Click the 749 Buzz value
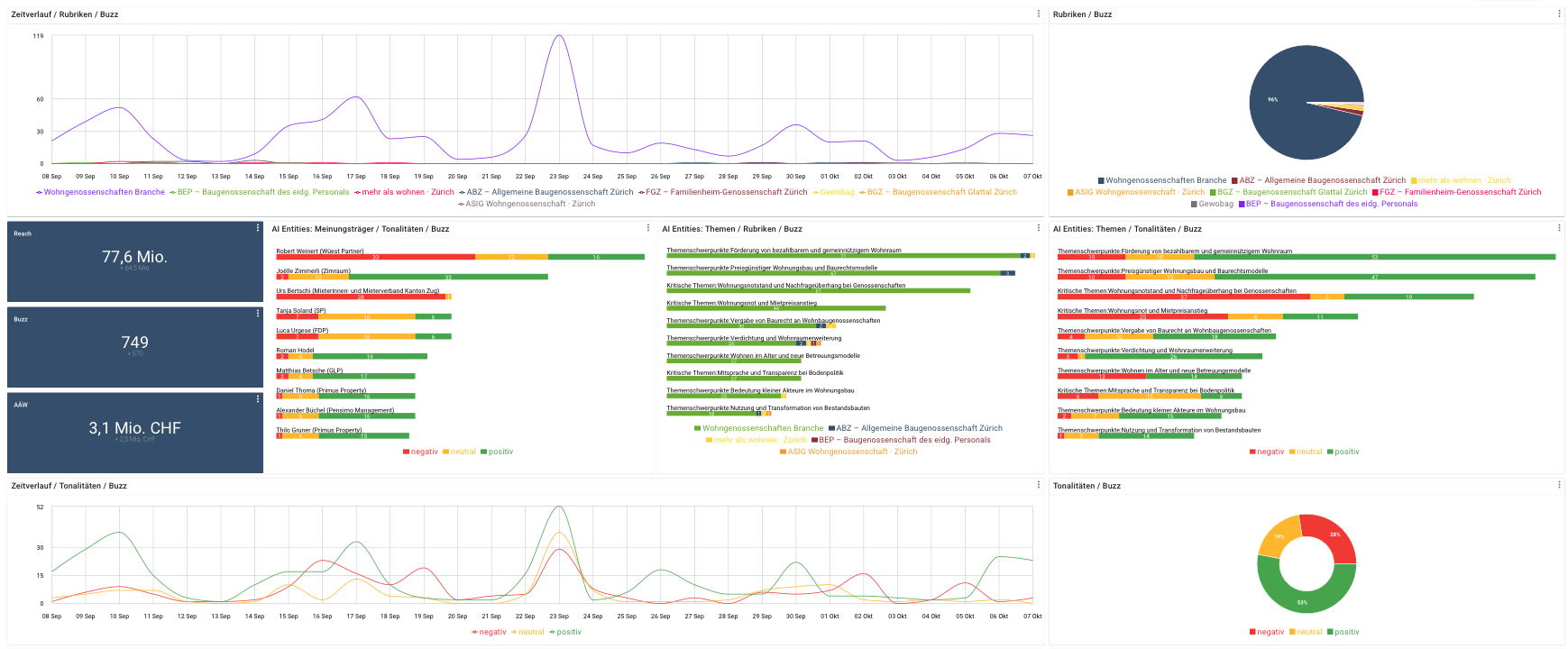This screenshot has width=1568, height=649. click(x=134, y=343)
